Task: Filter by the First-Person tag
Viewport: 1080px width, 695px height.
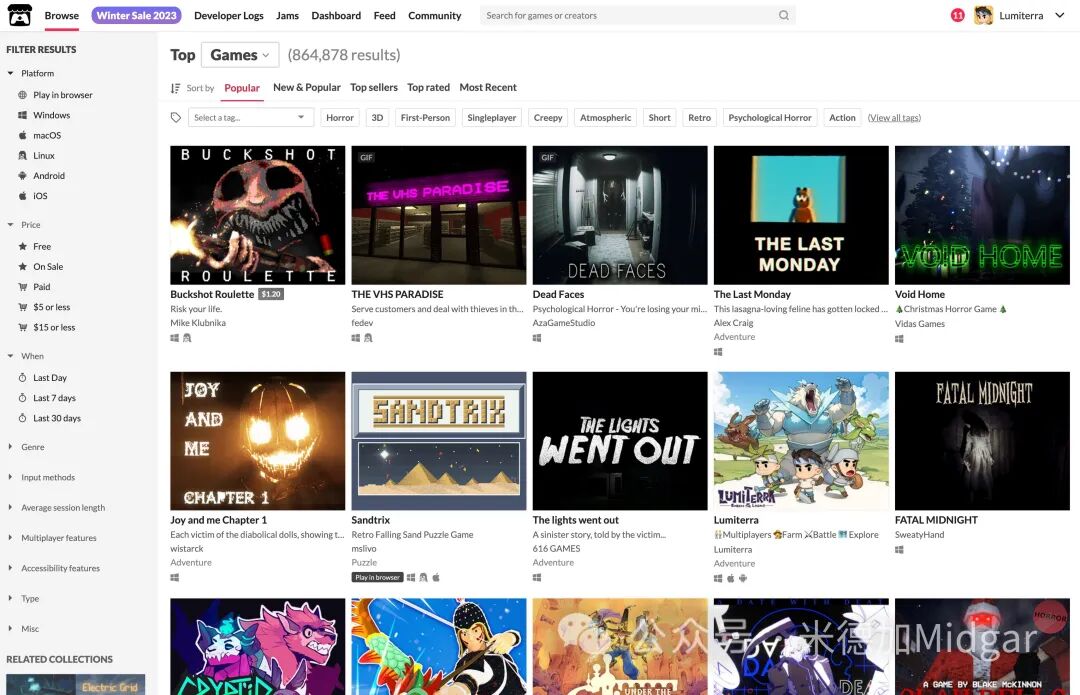Action: click(x=425, y=118)
